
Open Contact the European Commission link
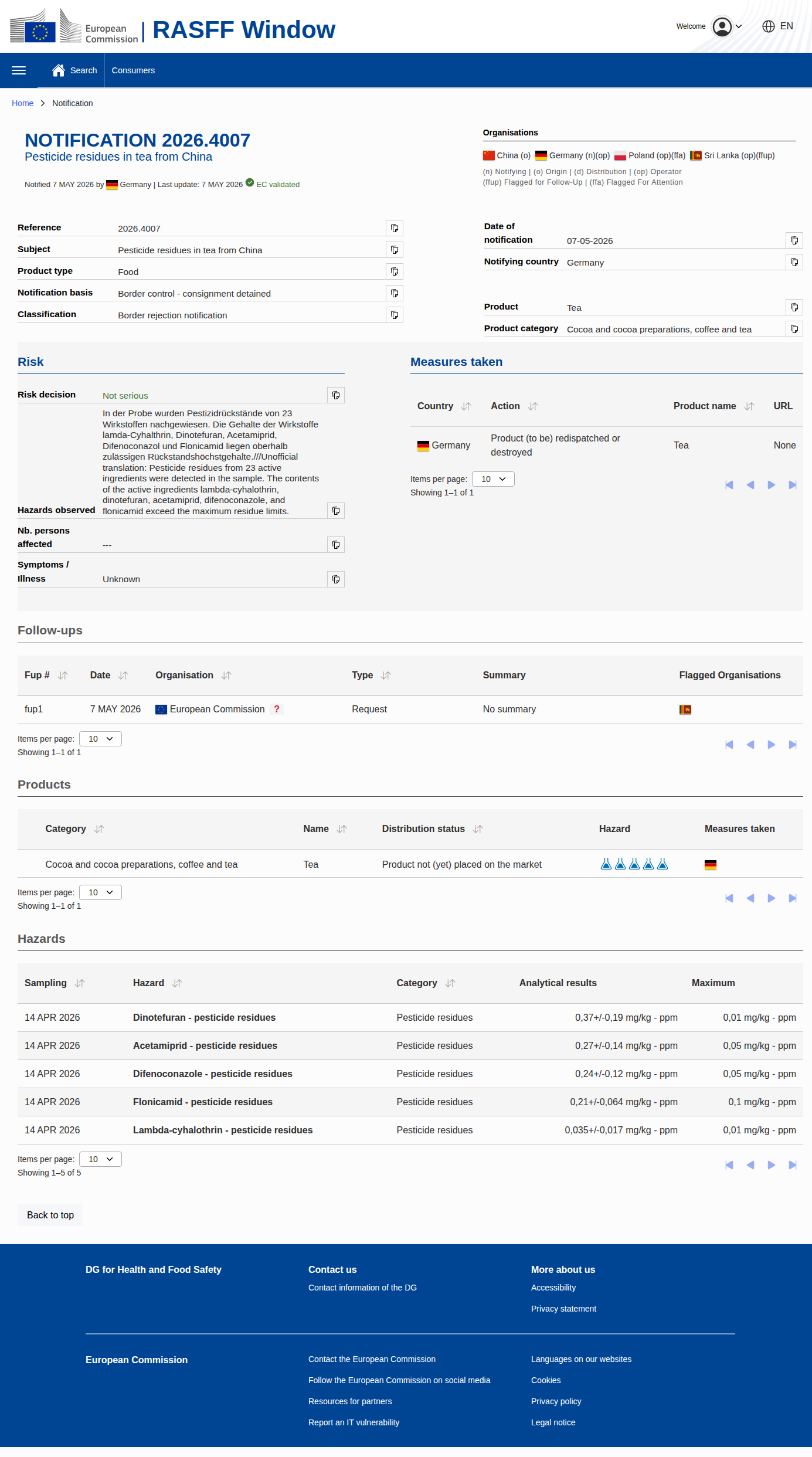[x=372, y=1359]
